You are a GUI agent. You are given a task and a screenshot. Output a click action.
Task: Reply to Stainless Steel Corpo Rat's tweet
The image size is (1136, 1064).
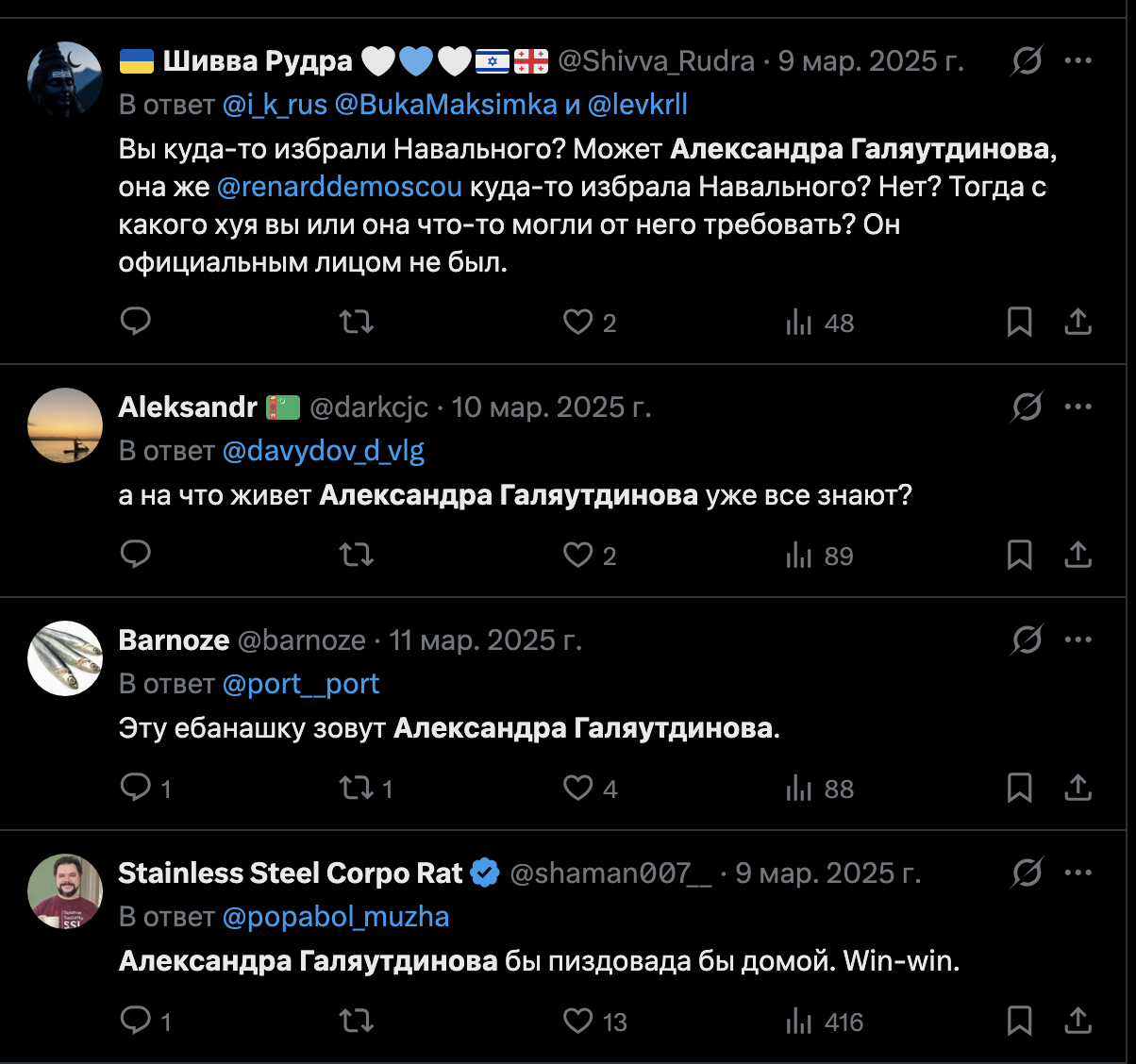tap(136, 1021)
